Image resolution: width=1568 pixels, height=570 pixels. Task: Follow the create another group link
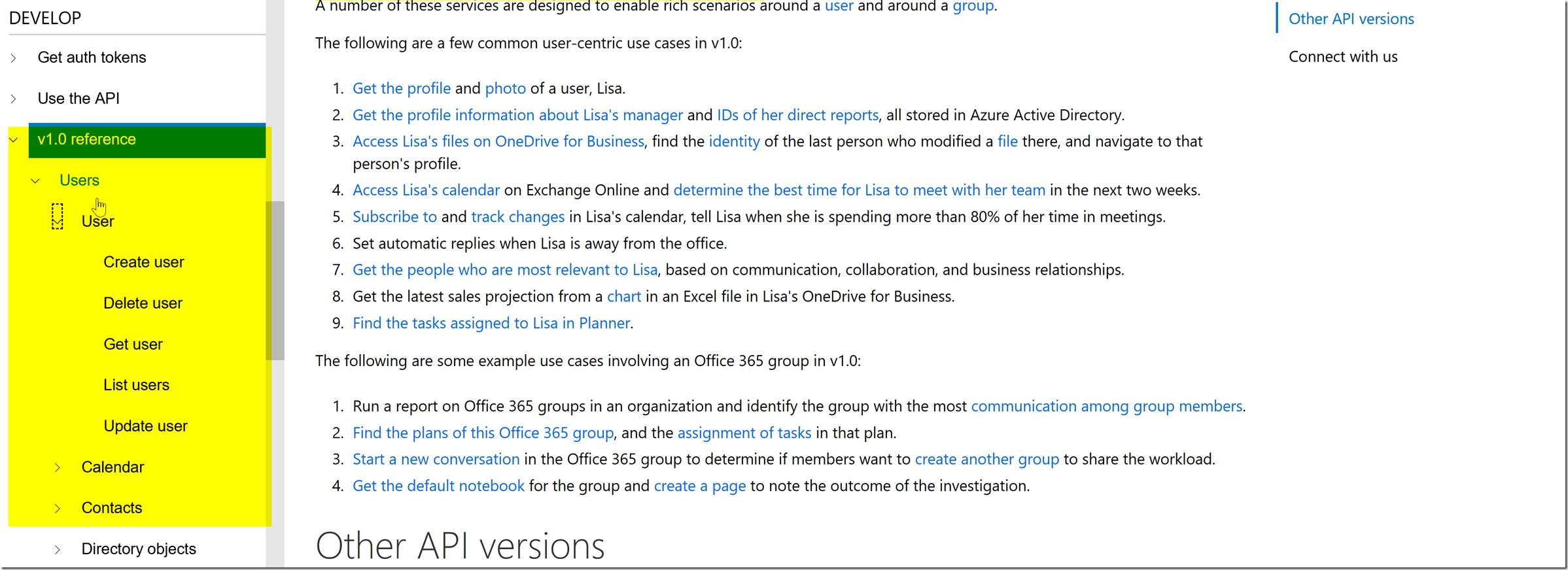[987, 460]
